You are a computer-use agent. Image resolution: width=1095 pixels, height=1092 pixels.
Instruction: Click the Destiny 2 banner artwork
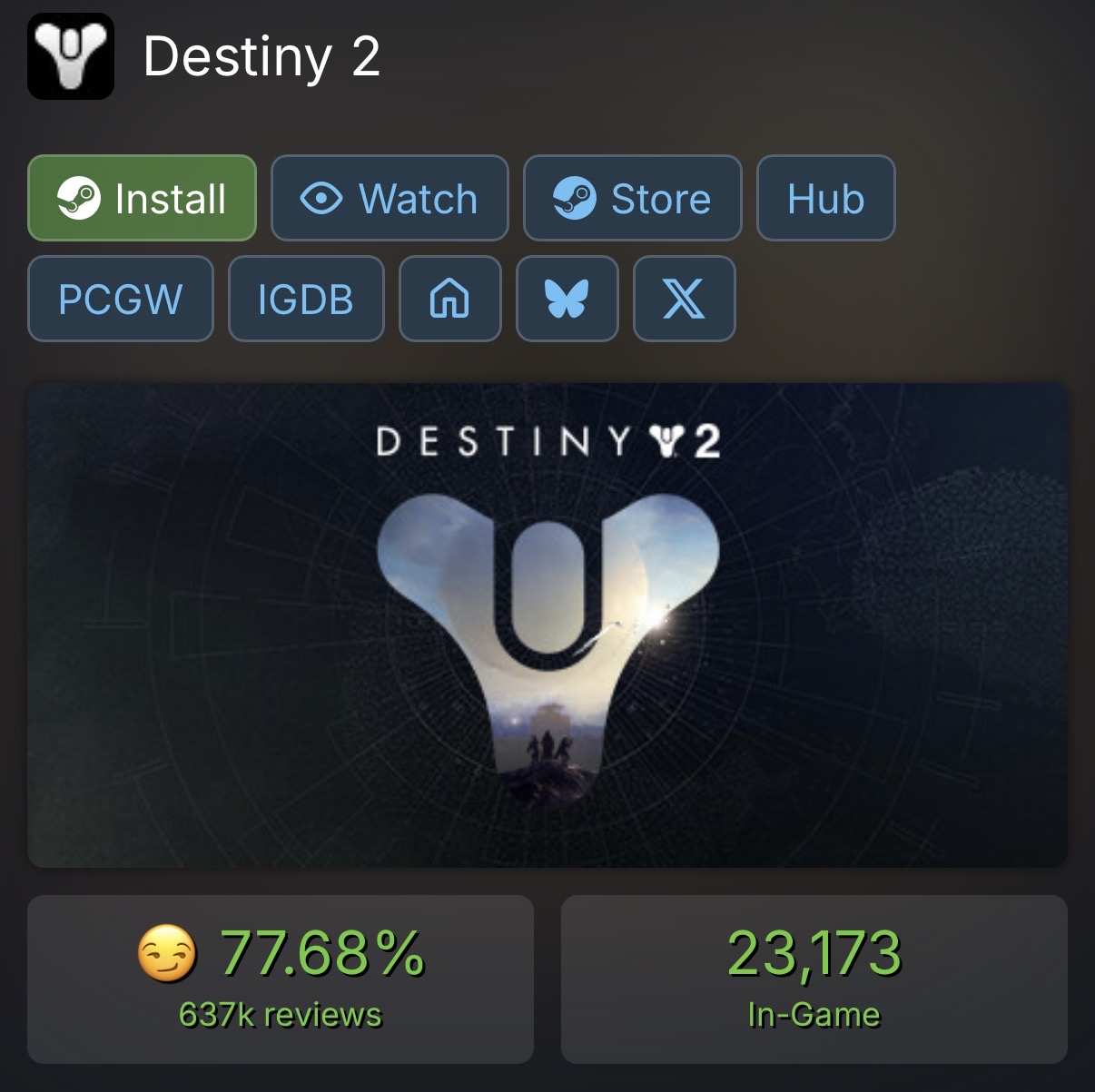point(547,625)
